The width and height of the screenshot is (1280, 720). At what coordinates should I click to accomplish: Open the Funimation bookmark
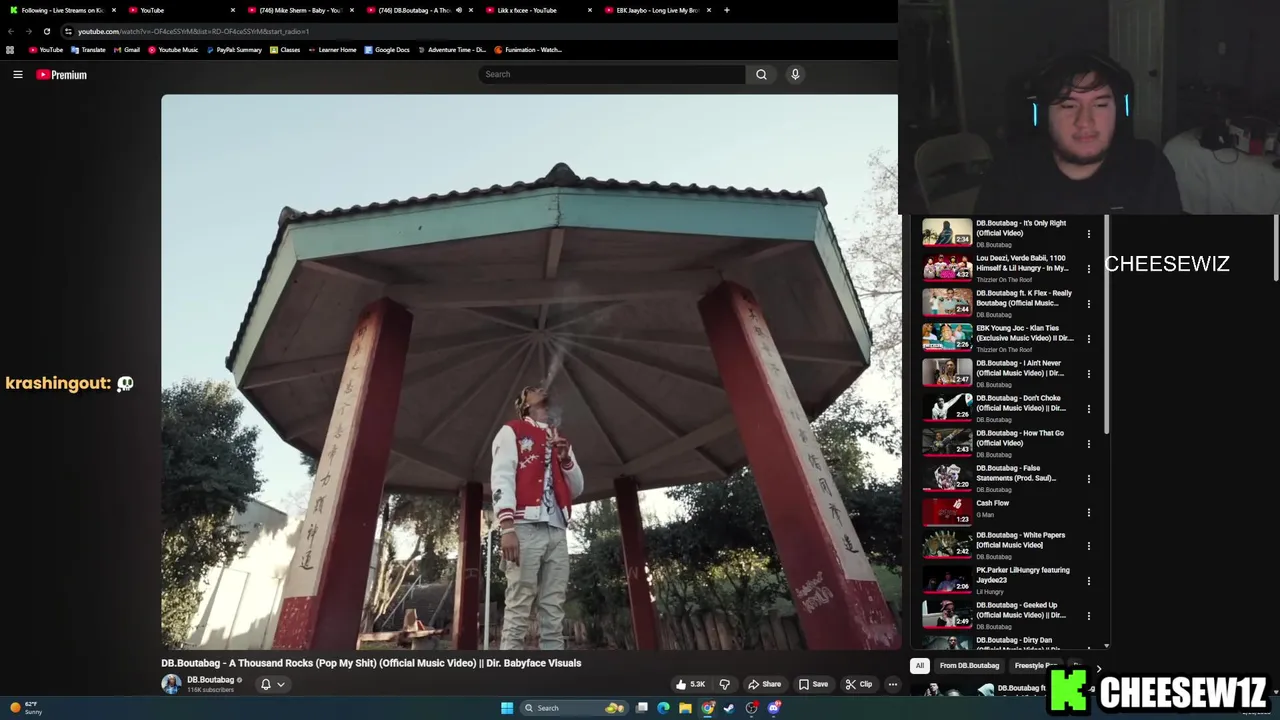pos(529,49)
